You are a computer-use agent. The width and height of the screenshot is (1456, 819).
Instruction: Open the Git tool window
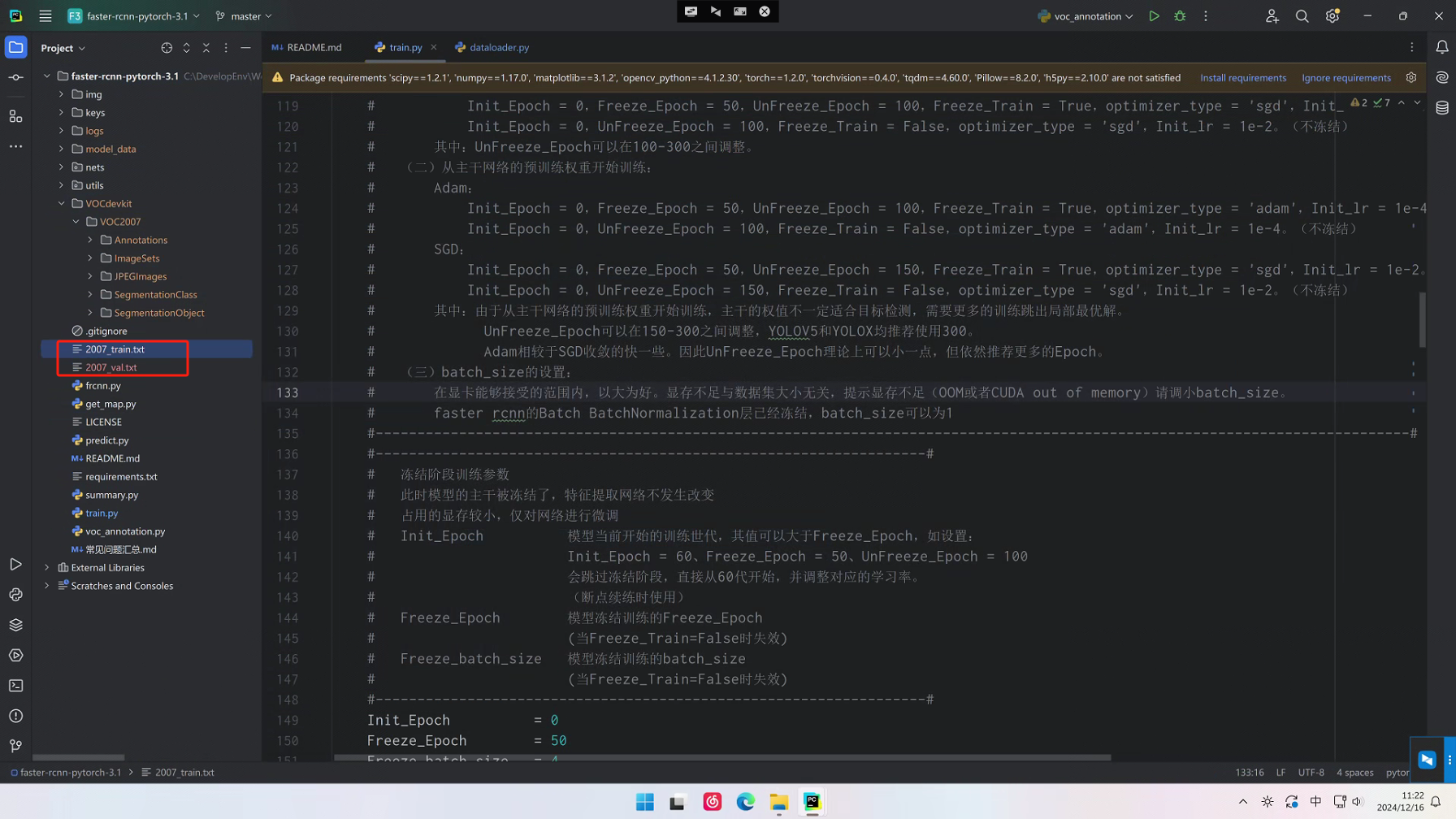pos(15,746)
